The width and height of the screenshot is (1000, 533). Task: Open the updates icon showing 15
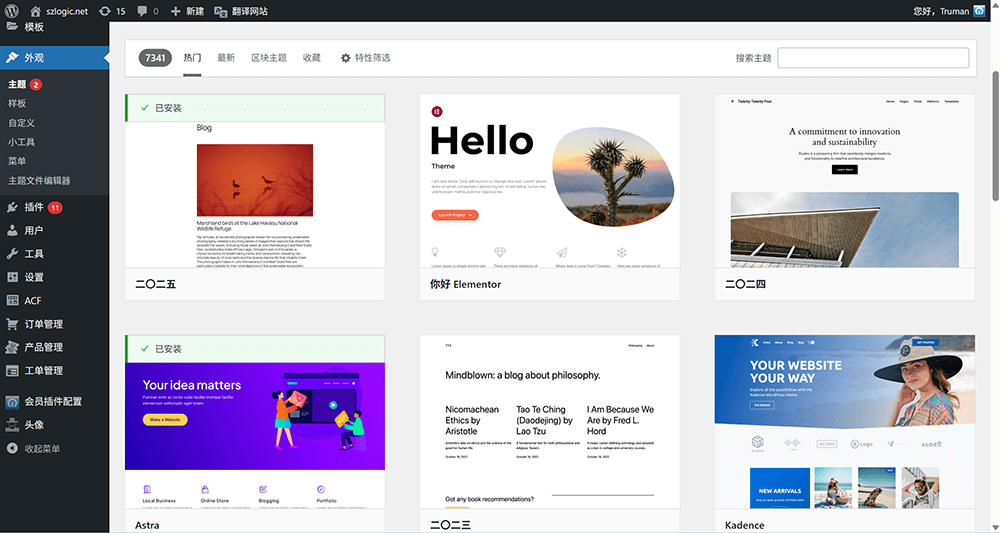tap(105, 11)
